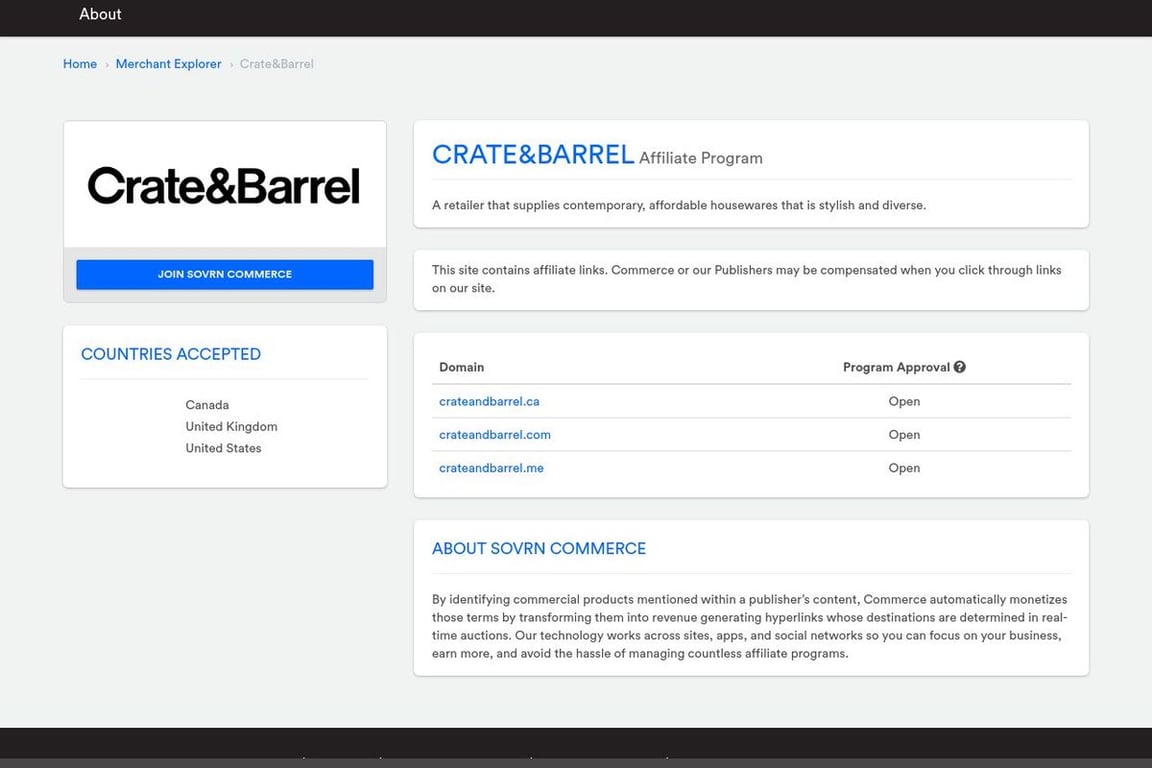Click Open status for crateandbarrel.ca
Image resolution: width=1152 pixels, height=768 pixels.
pyautogui.click(x=904, y=401)
